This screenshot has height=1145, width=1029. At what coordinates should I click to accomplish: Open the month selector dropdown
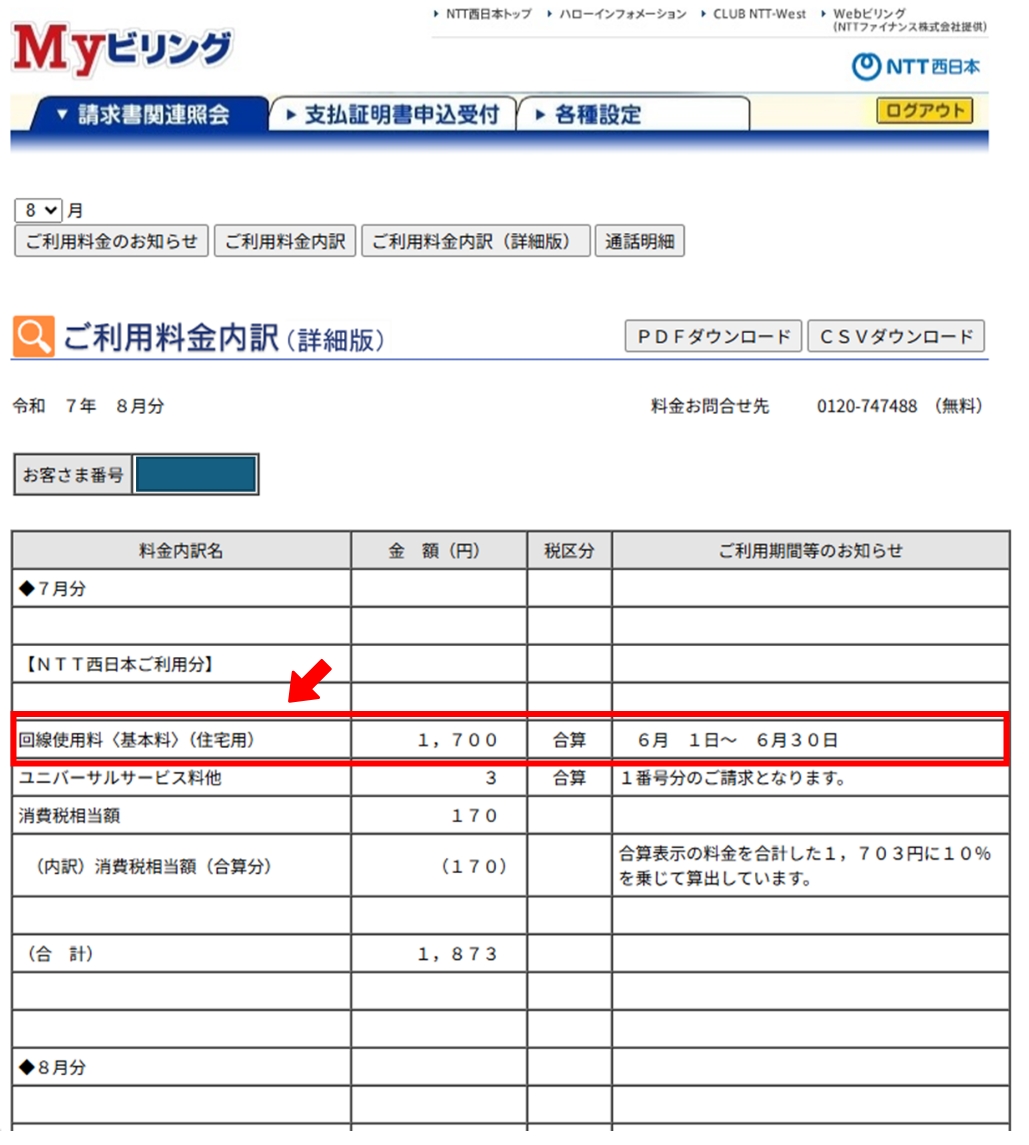(x=39, y=211)
